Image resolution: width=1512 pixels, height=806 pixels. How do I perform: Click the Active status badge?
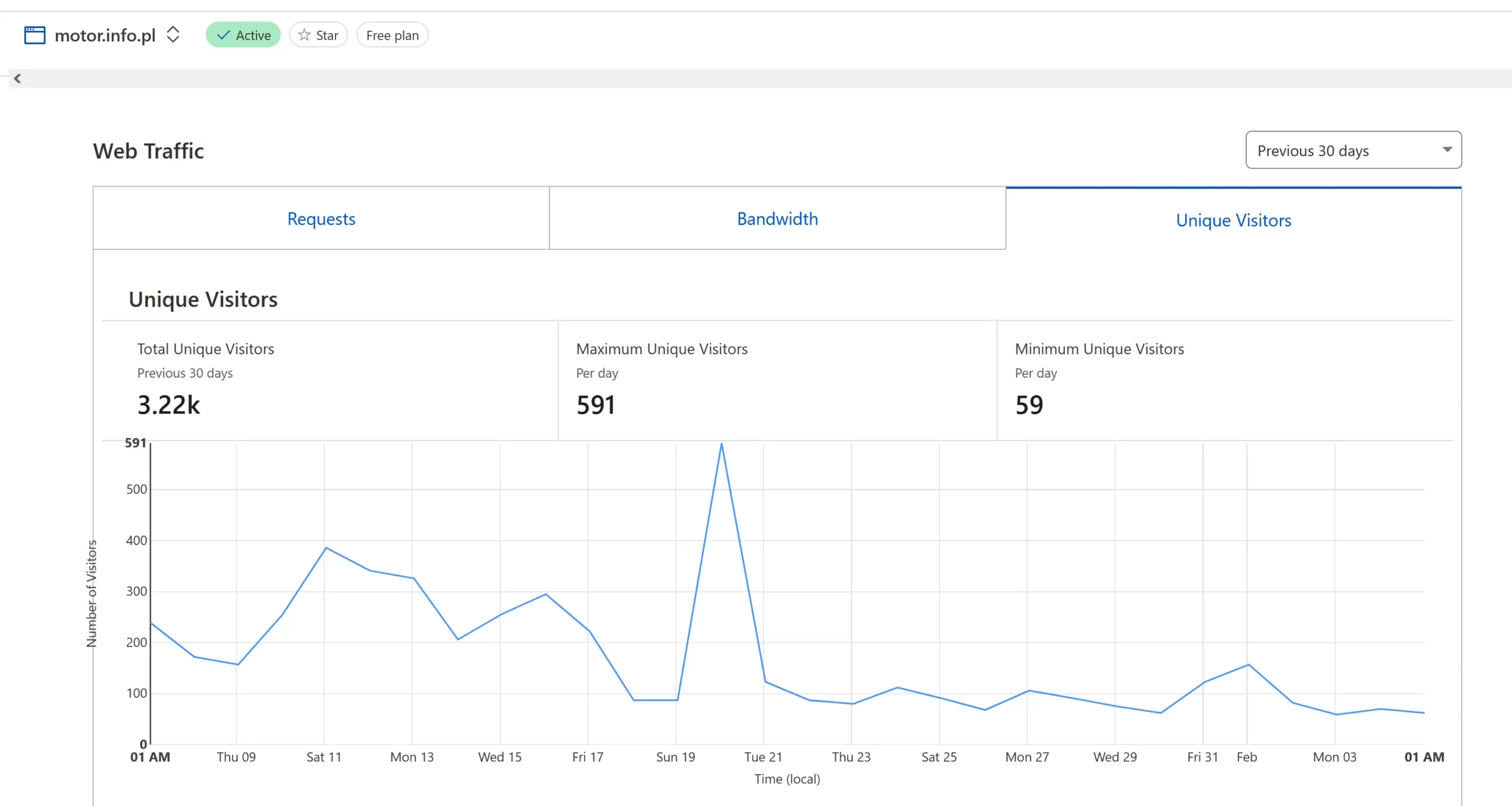tap(243, 35)
